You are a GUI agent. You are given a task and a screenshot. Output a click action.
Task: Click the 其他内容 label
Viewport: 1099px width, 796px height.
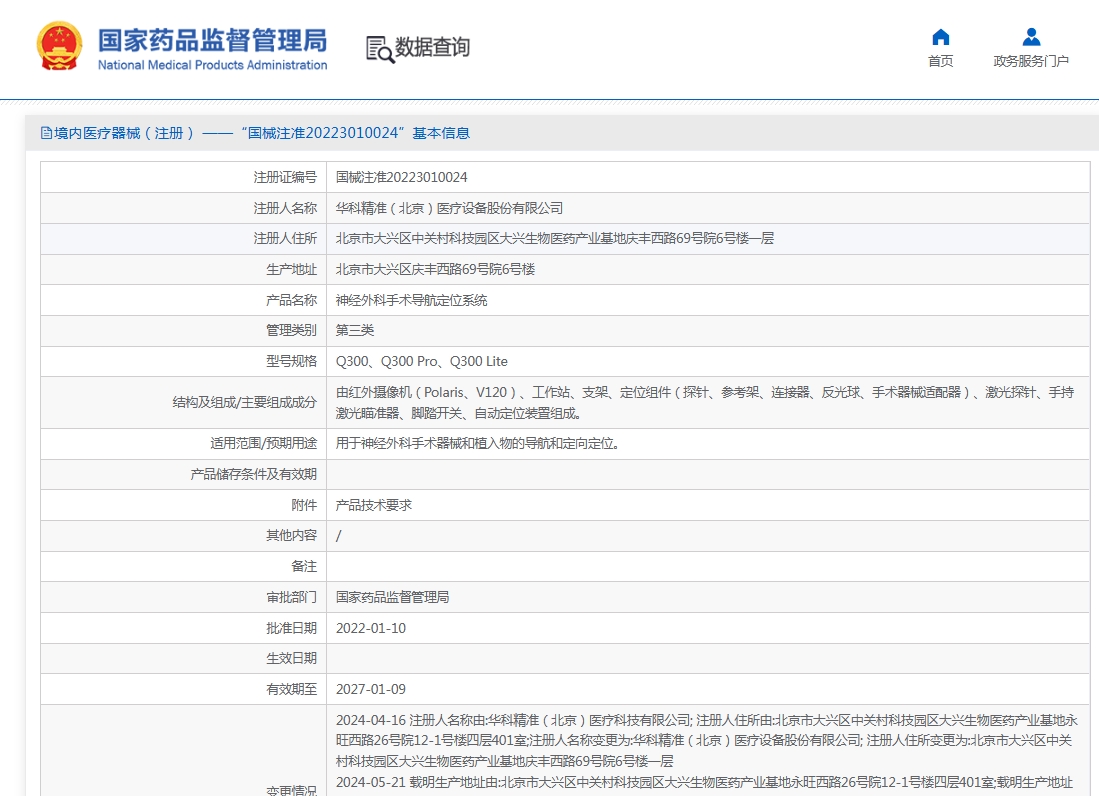(x=292, y=535)
